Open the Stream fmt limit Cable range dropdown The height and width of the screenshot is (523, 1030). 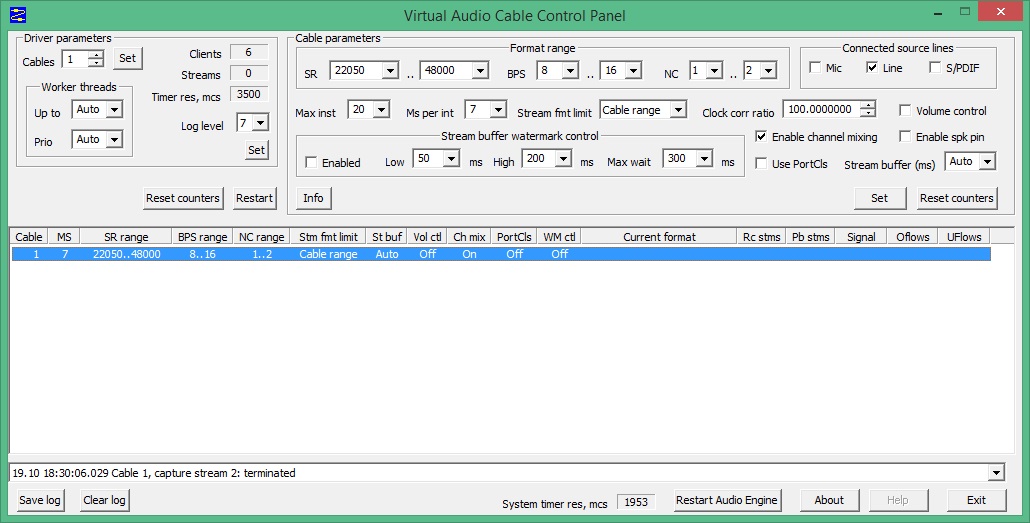click(679, 110)
